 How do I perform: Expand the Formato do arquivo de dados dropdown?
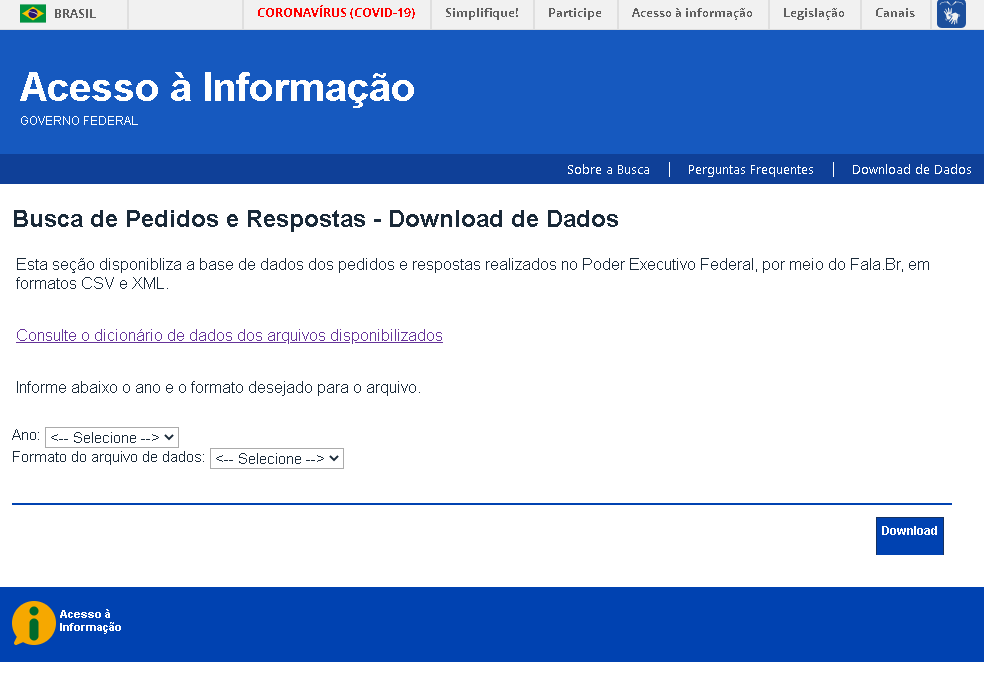point(277,459)
